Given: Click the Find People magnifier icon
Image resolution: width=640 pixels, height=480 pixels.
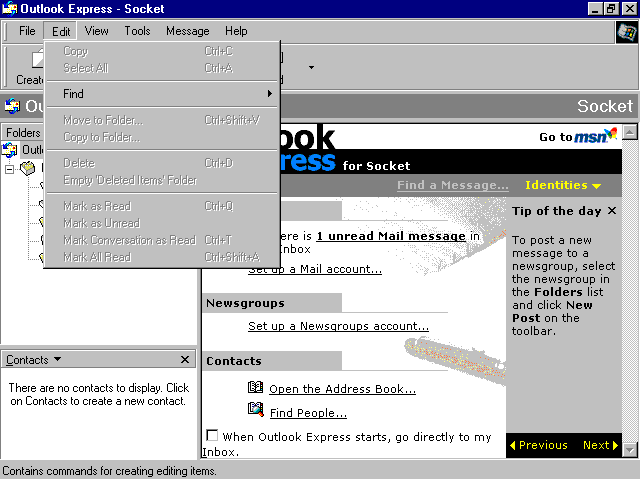Looking at the screenshot, I should (x=256, y=409).
